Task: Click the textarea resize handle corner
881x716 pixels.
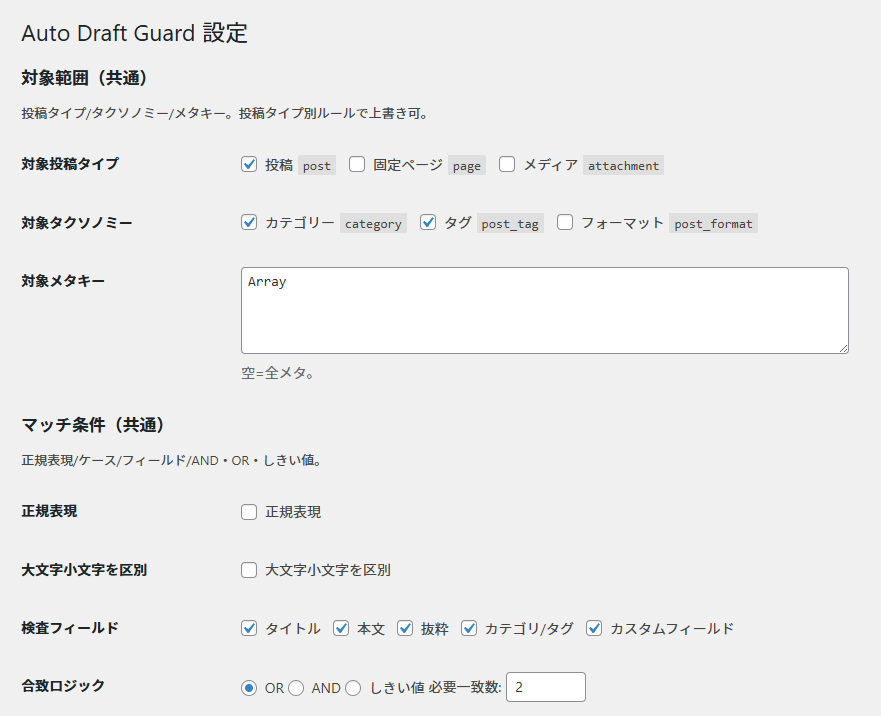Action: coord(843,347)
